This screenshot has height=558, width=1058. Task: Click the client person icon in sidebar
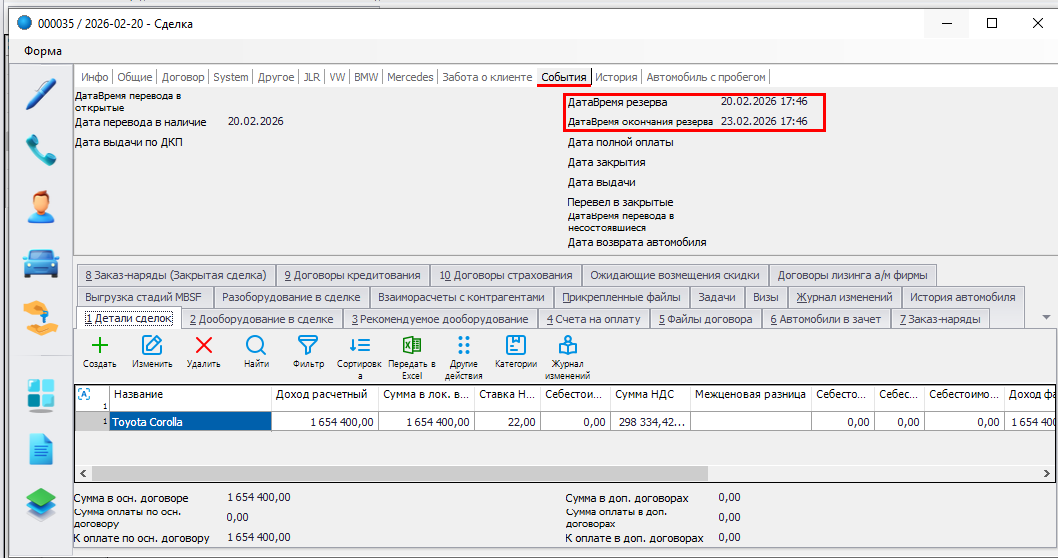(40, 207)
